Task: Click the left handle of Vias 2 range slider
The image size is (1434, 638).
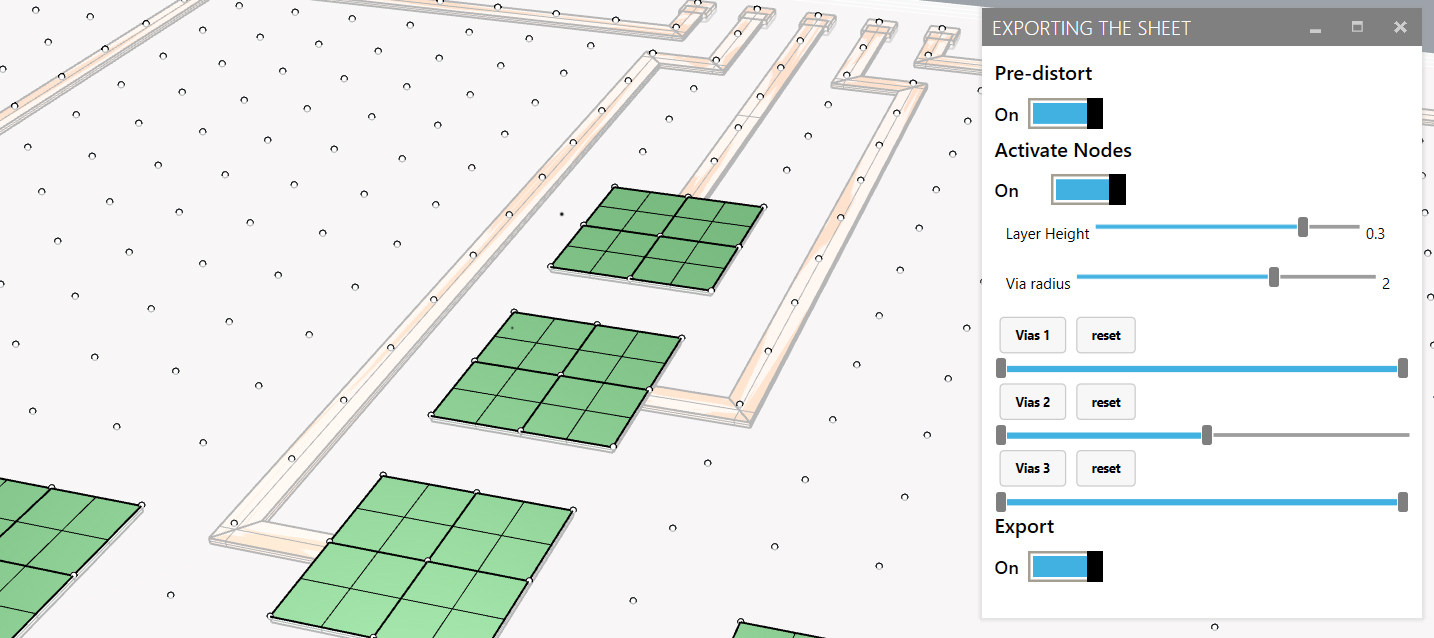Action: pos(1001,435)
